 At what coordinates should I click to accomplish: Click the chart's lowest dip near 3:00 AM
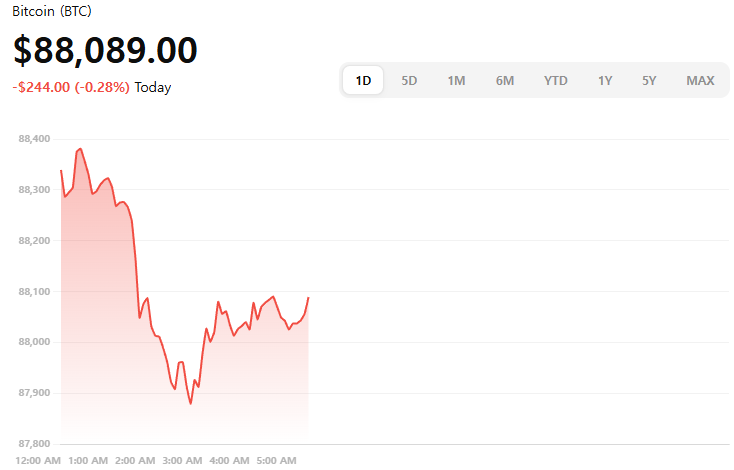190,403
